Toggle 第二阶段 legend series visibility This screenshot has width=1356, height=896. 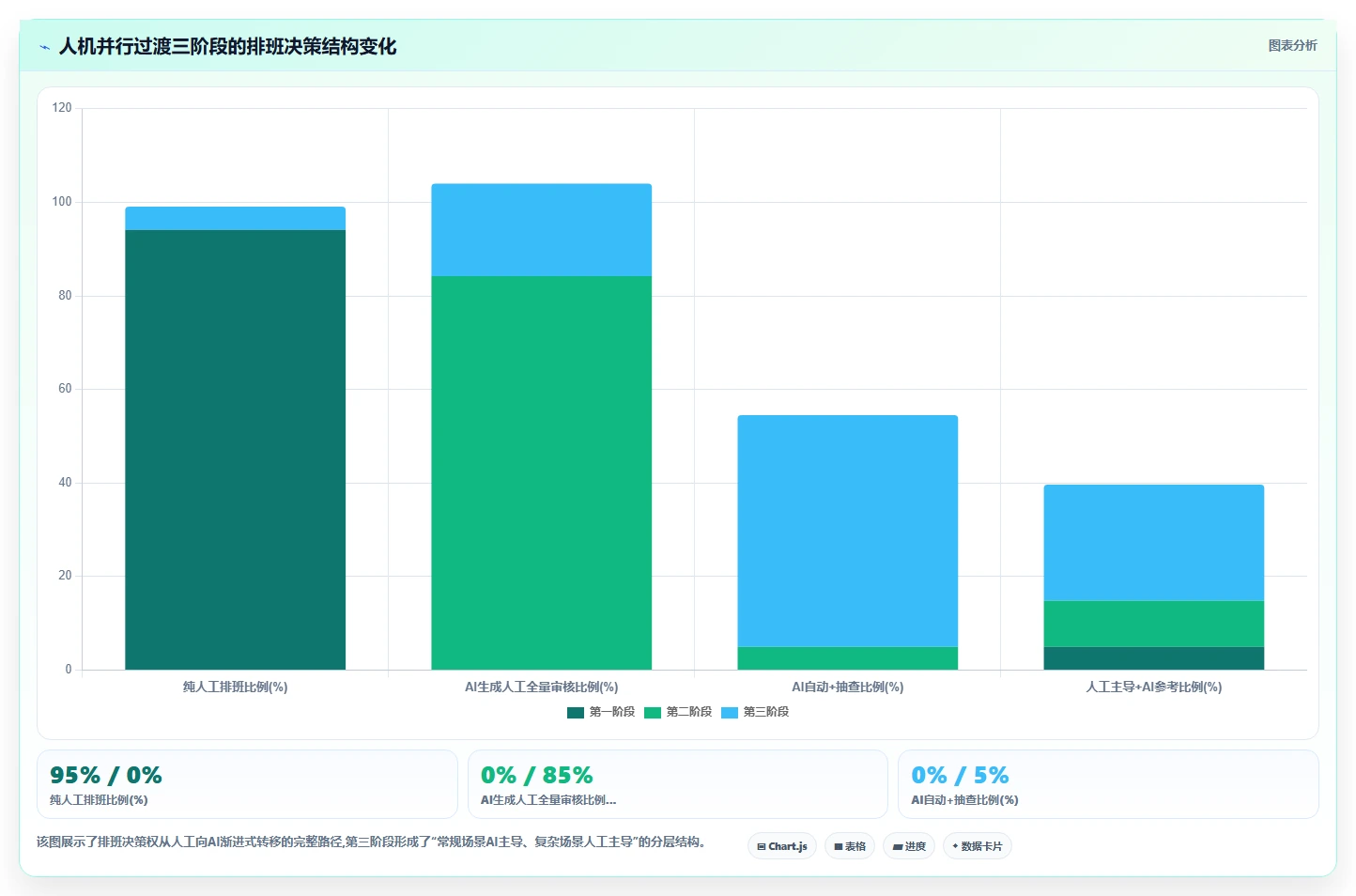(678, 712)
